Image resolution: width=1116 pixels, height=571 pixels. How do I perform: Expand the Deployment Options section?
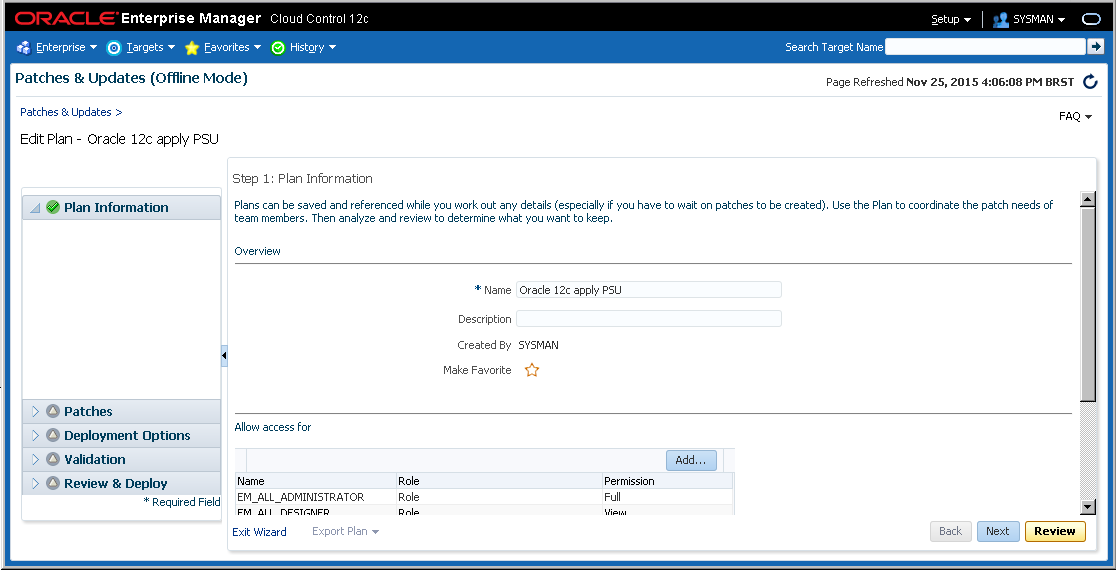(35, 436)
